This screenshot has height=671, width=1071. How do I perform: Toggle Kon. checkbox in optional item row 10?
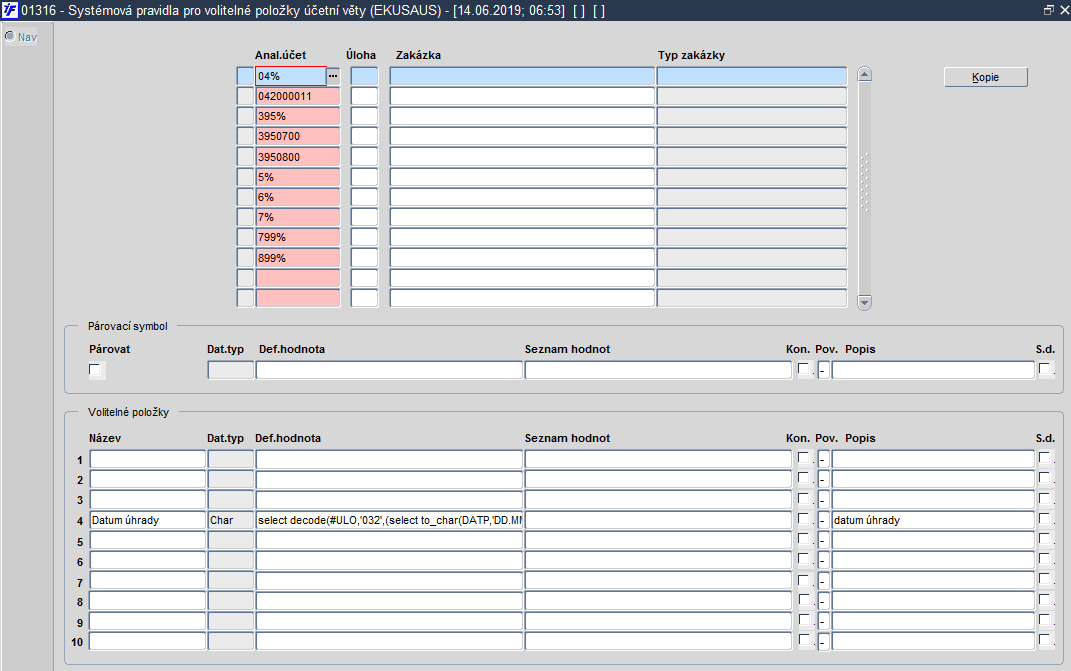[804, 641]
